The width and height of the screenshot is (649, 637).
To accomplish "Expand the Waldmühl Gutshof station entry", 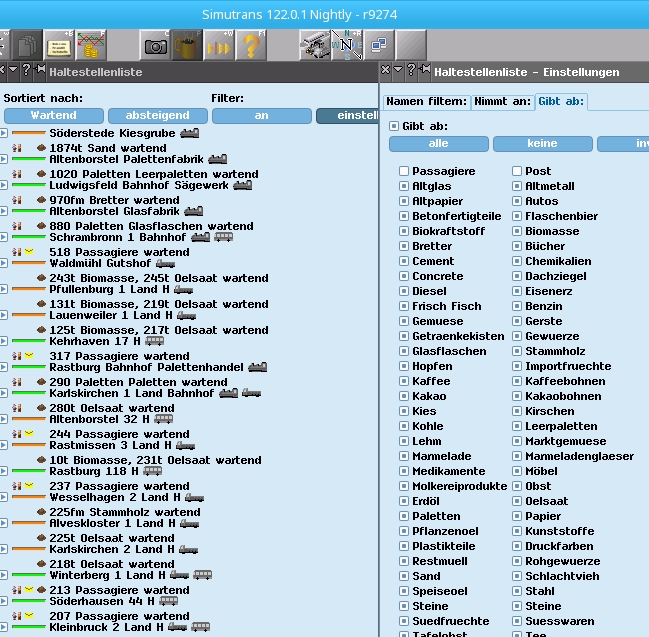I will click(x=4, y=264).
